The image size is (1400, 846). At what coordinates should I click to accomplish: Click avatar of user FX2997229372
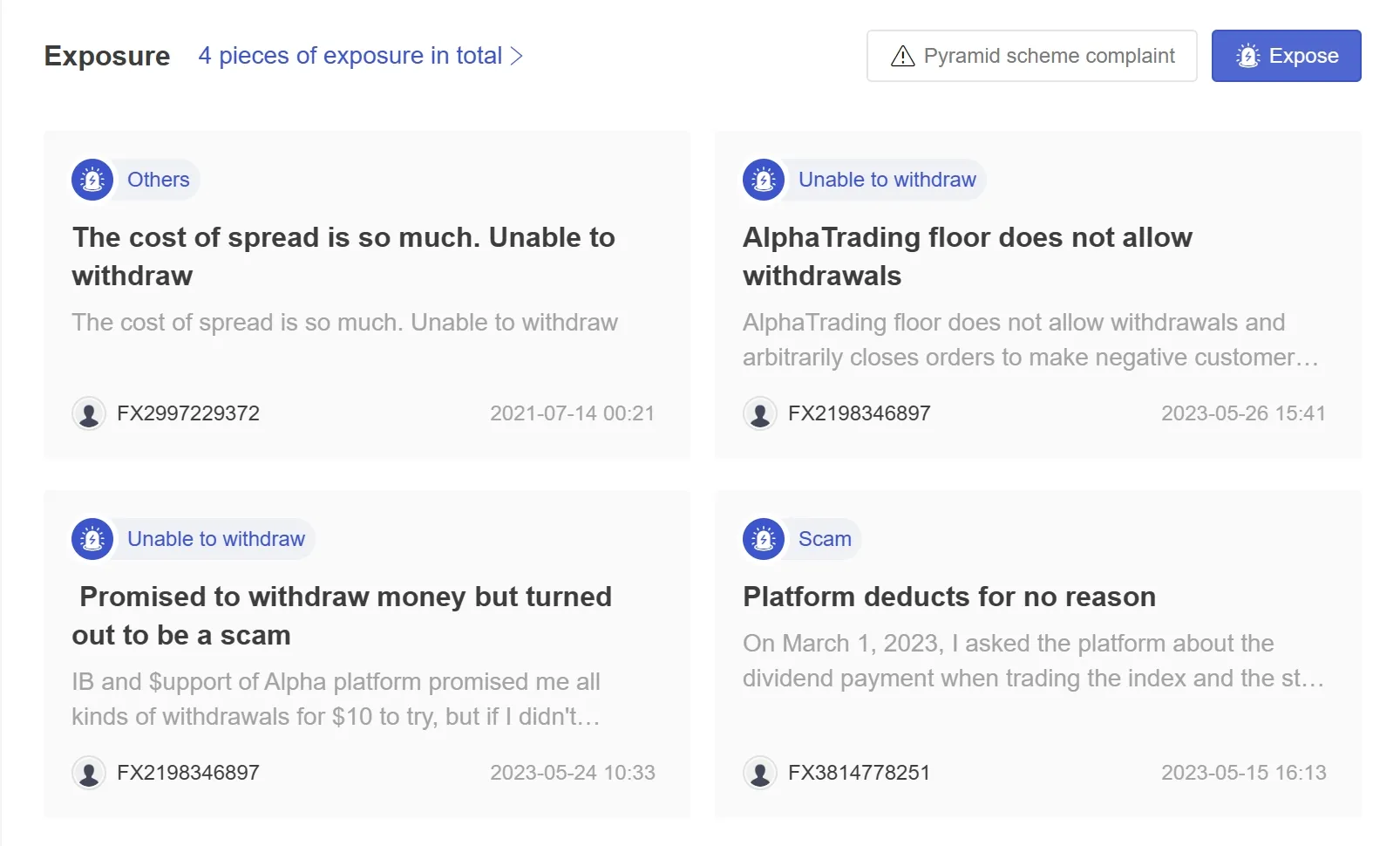click(89, 413)
